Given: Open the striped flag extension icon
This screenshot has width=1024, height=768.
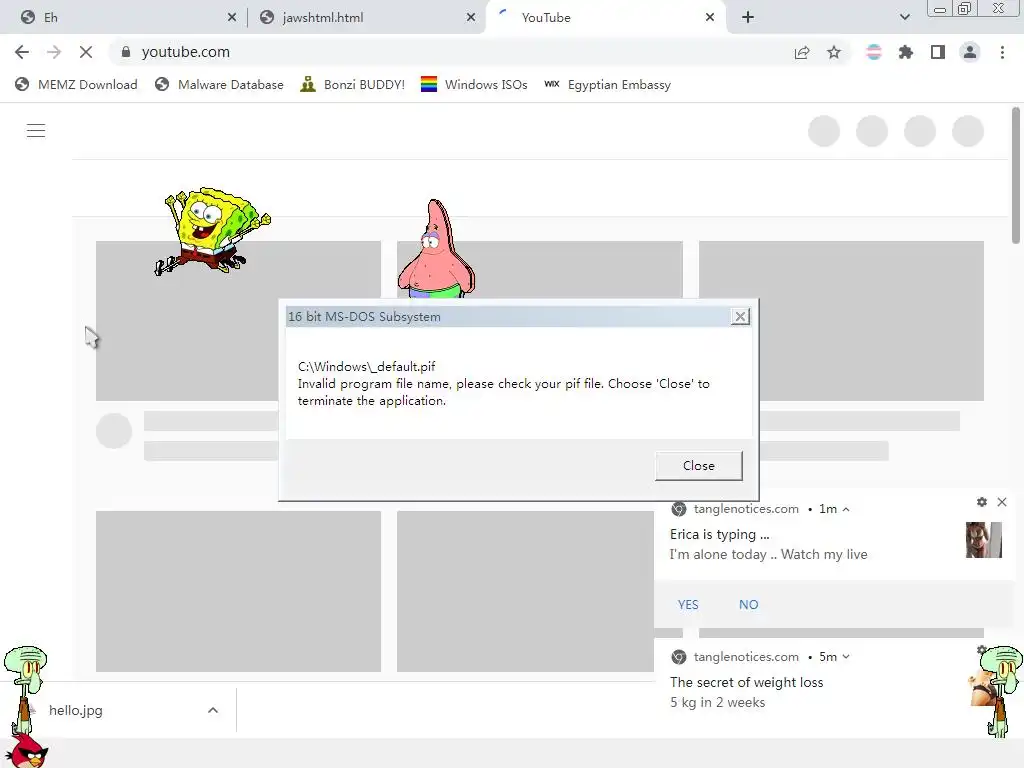Looking at the screenshot, I should coord(874,52).
